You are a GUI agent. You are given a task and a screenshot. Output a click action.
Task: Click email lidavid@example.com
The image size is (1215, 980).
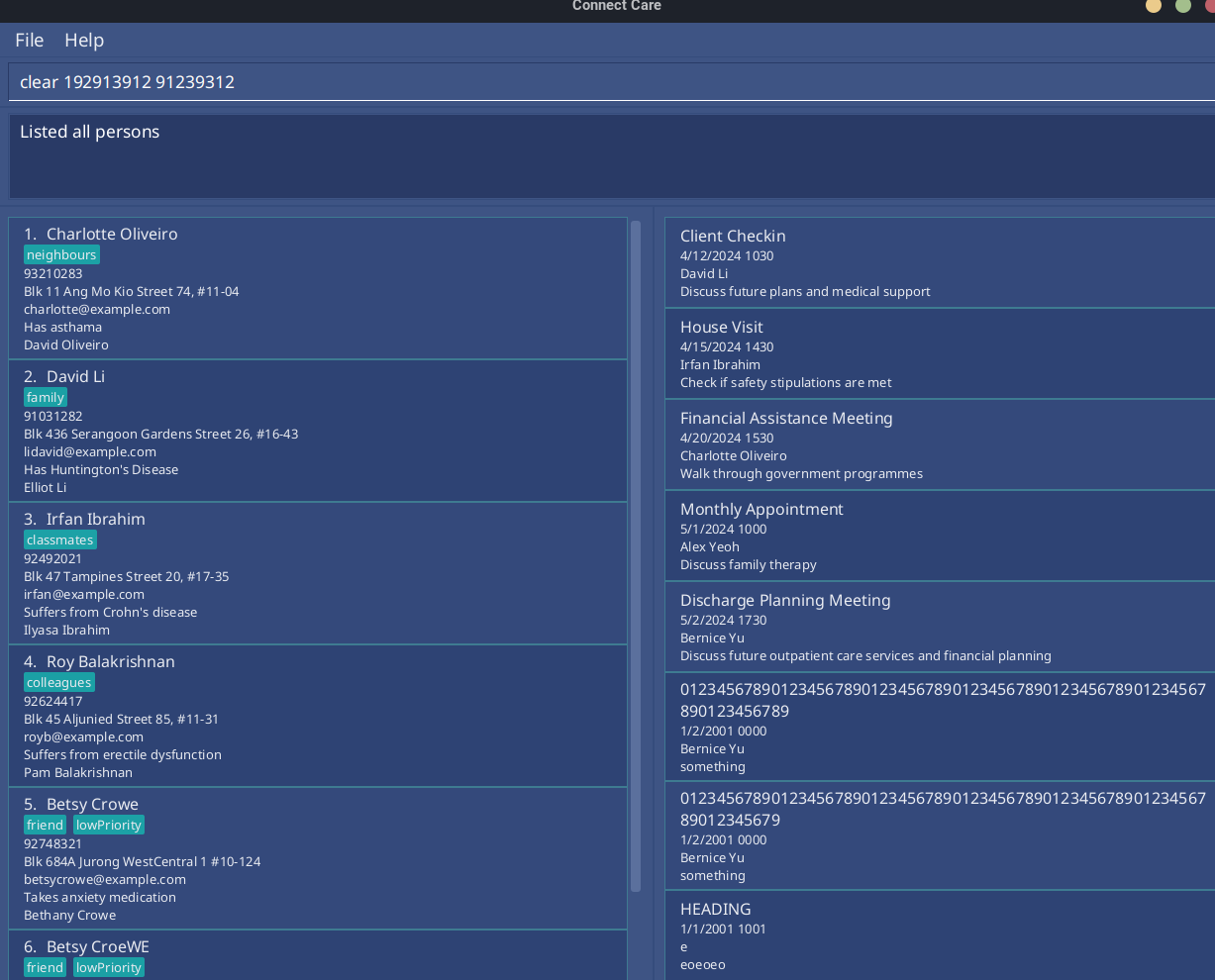coord(90,451)
